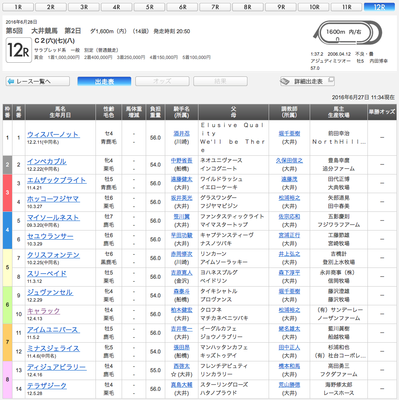Switch to the 5R race tab
The height and width of the screenshot is (400, 399).
click(150, 7)
